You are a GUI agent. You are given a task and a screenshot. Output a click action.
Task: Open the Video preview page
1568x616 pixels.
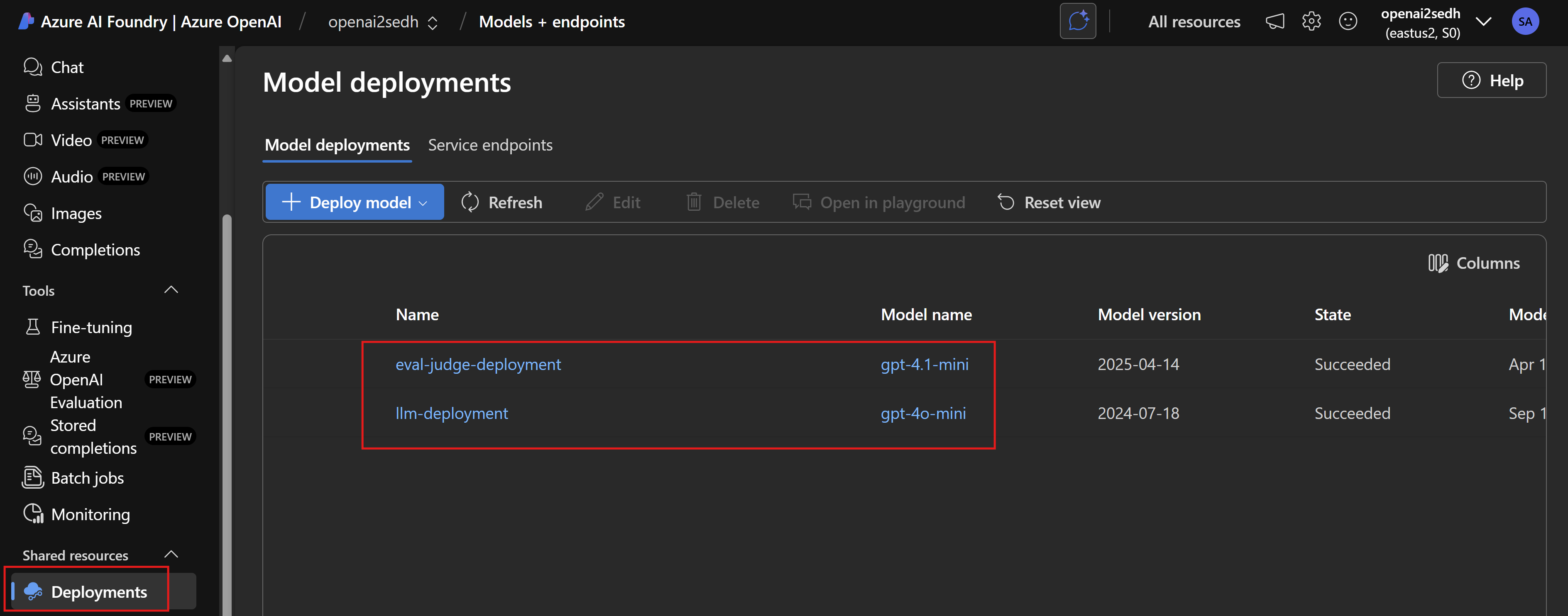(85, 140)
